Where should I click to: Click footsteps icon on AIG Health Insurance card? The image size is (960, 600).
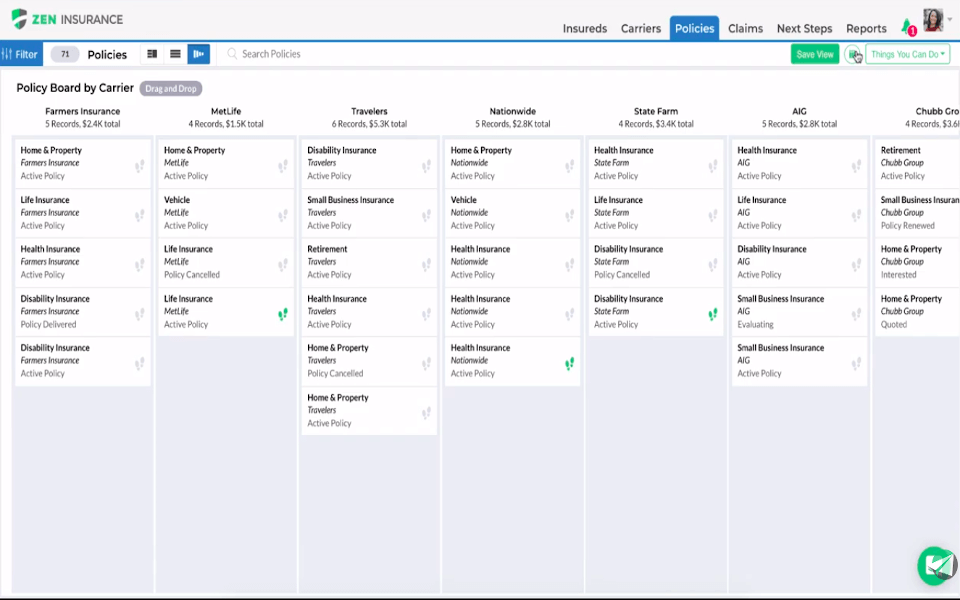tap(856, 166)
